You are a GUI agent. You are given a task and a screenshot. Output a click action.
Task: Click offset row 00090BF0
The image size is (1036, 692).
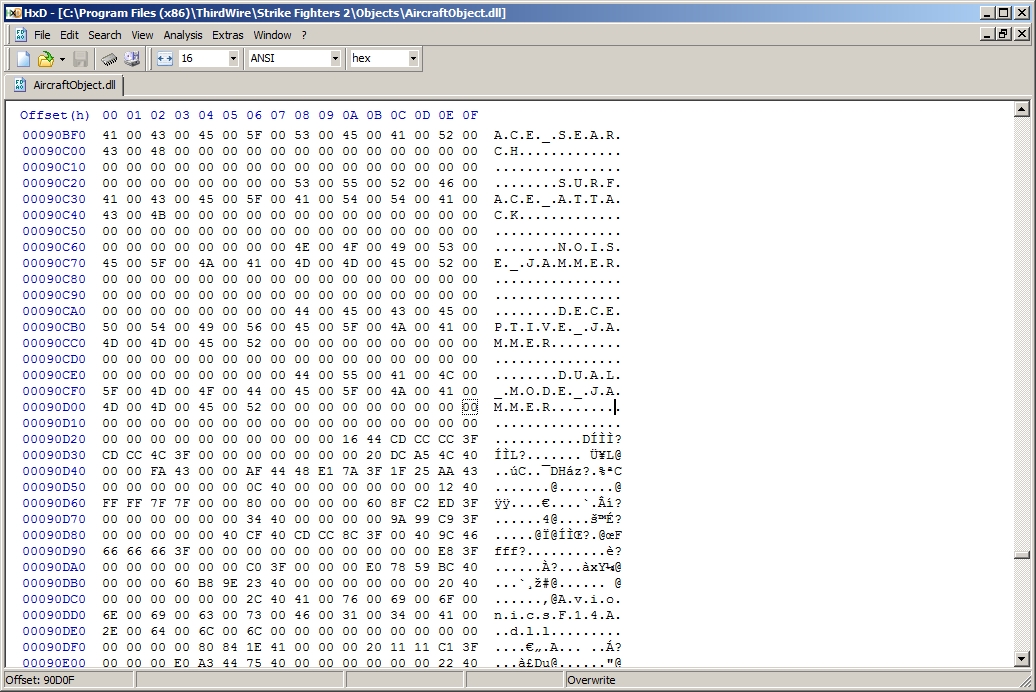point(54,135)
